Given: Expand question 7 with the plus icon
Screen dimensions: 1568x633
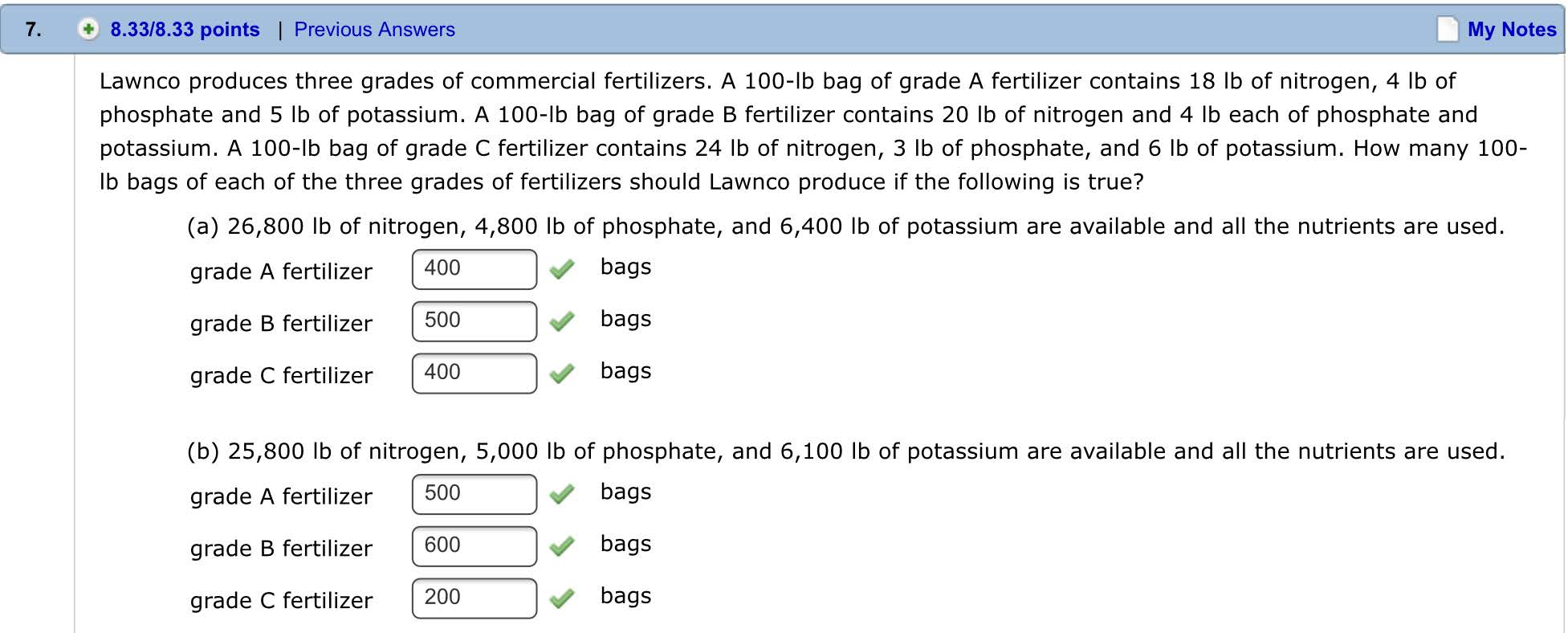Looking at the screenshot, I should click(x=88, y=30).
